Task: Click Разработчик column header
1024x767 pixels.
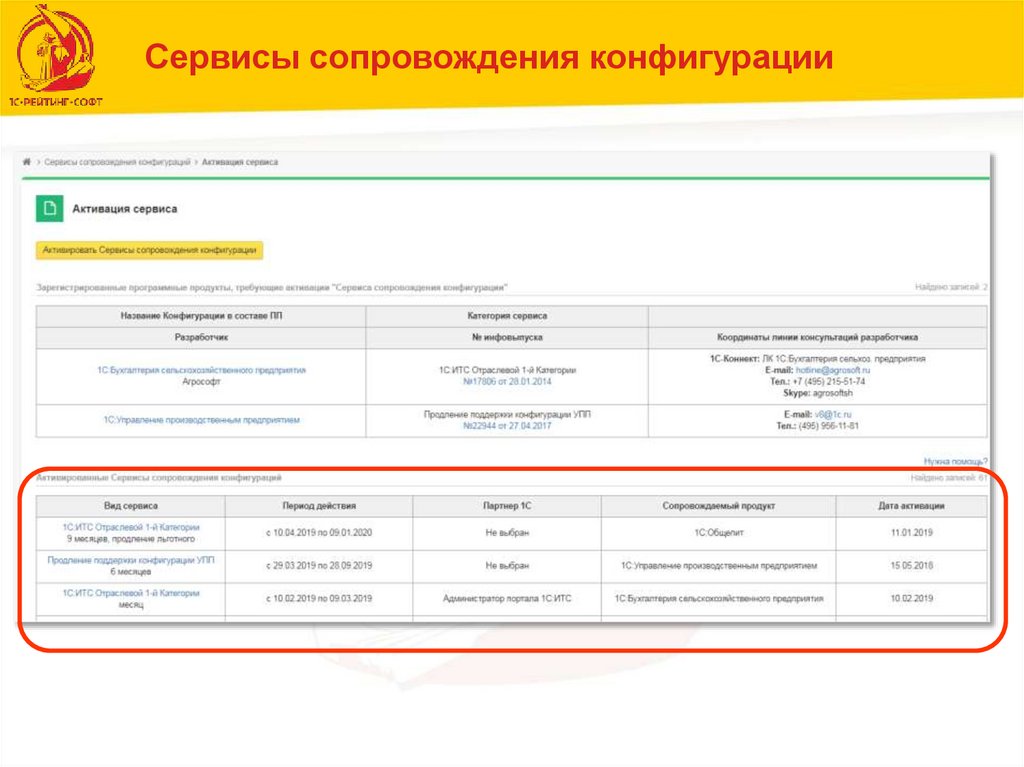Action: click(201, 338)
